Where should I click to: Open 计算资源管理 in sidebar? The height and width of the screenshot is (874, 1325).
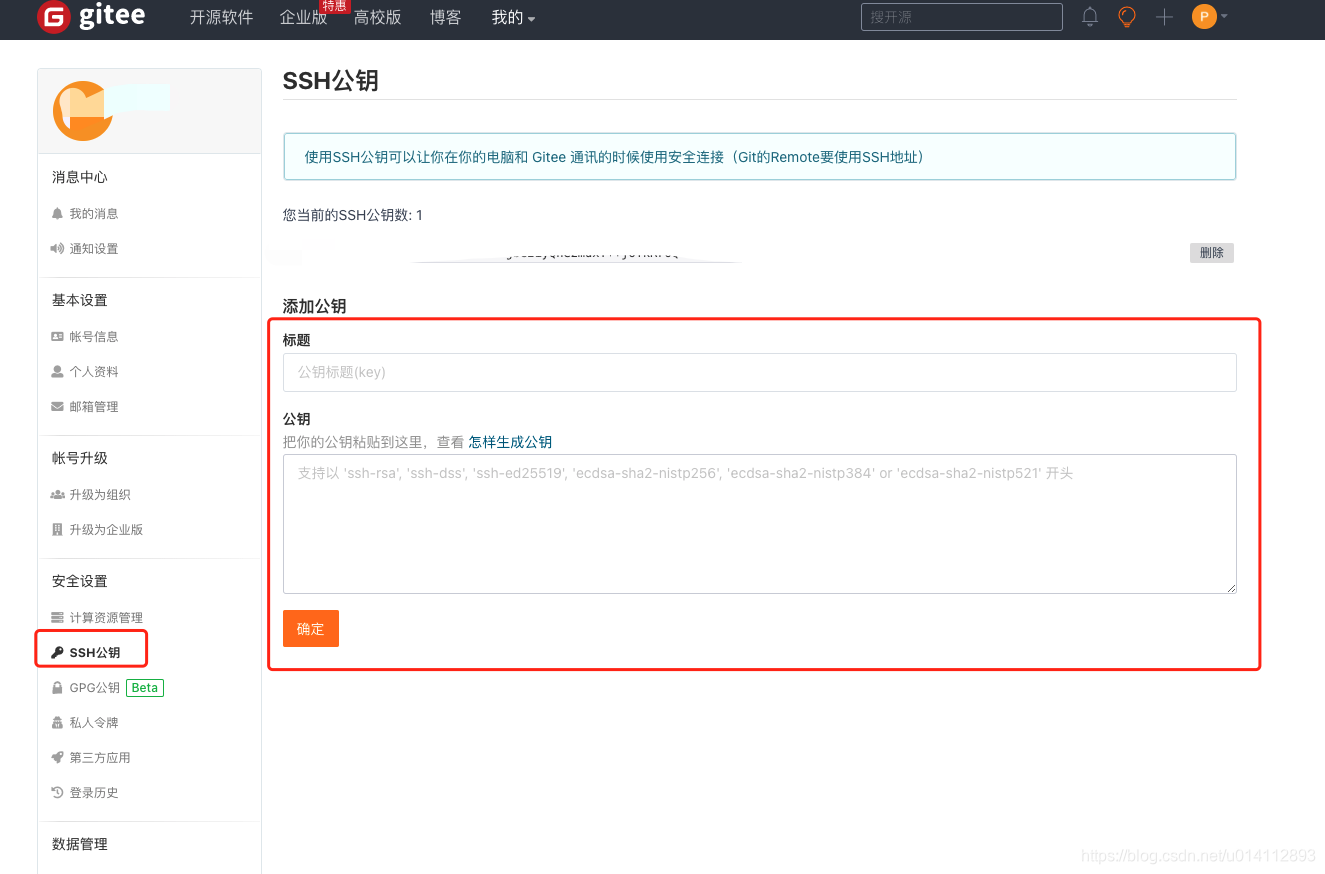tap(106, 618)
